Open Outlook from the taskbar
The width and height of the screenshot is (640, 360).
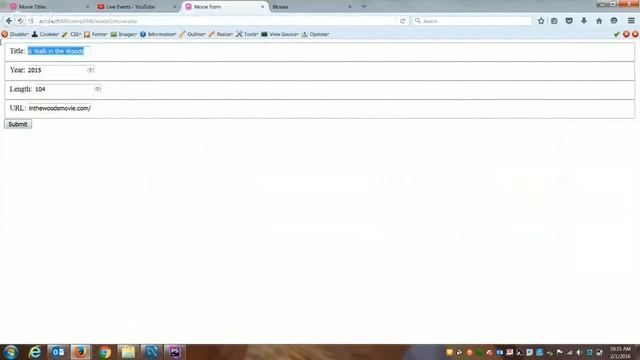point(58,352)
